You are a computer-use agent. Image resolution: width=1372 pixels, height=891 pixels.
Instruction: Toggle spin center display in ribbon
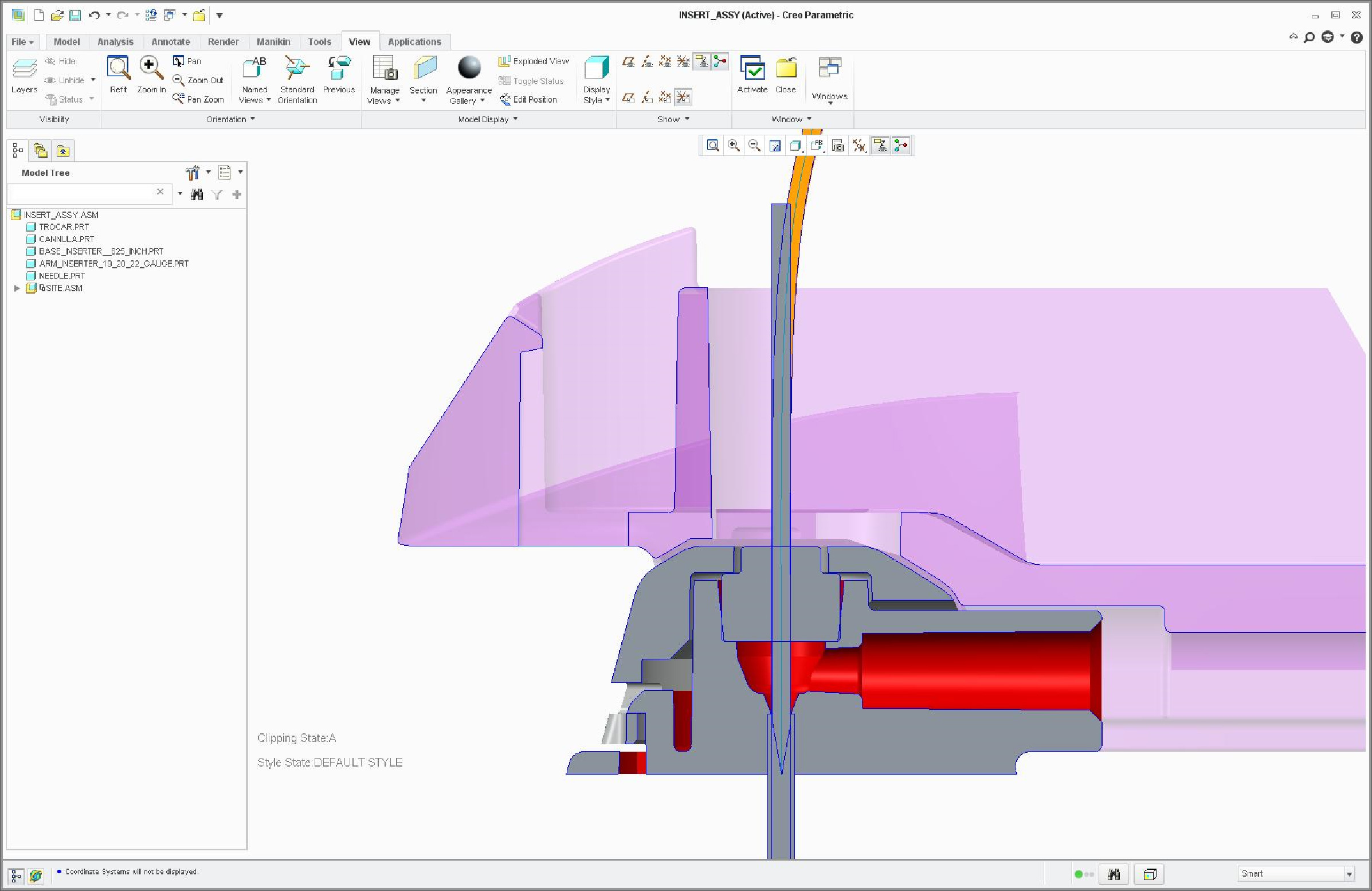pyautogui.click(x=720, y=62)
